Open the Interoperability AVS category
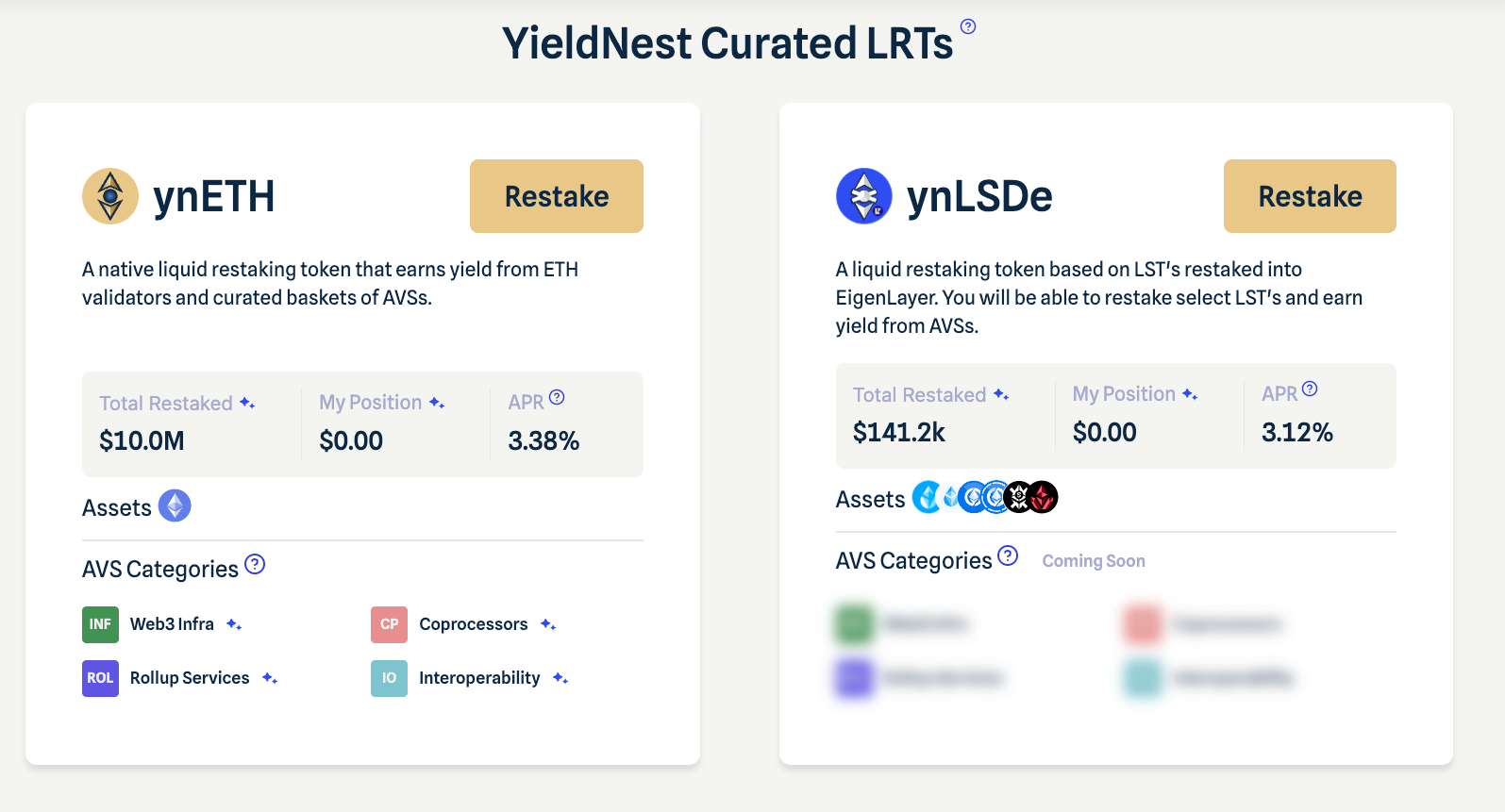The image size is (1505, 812). point(479,678)
